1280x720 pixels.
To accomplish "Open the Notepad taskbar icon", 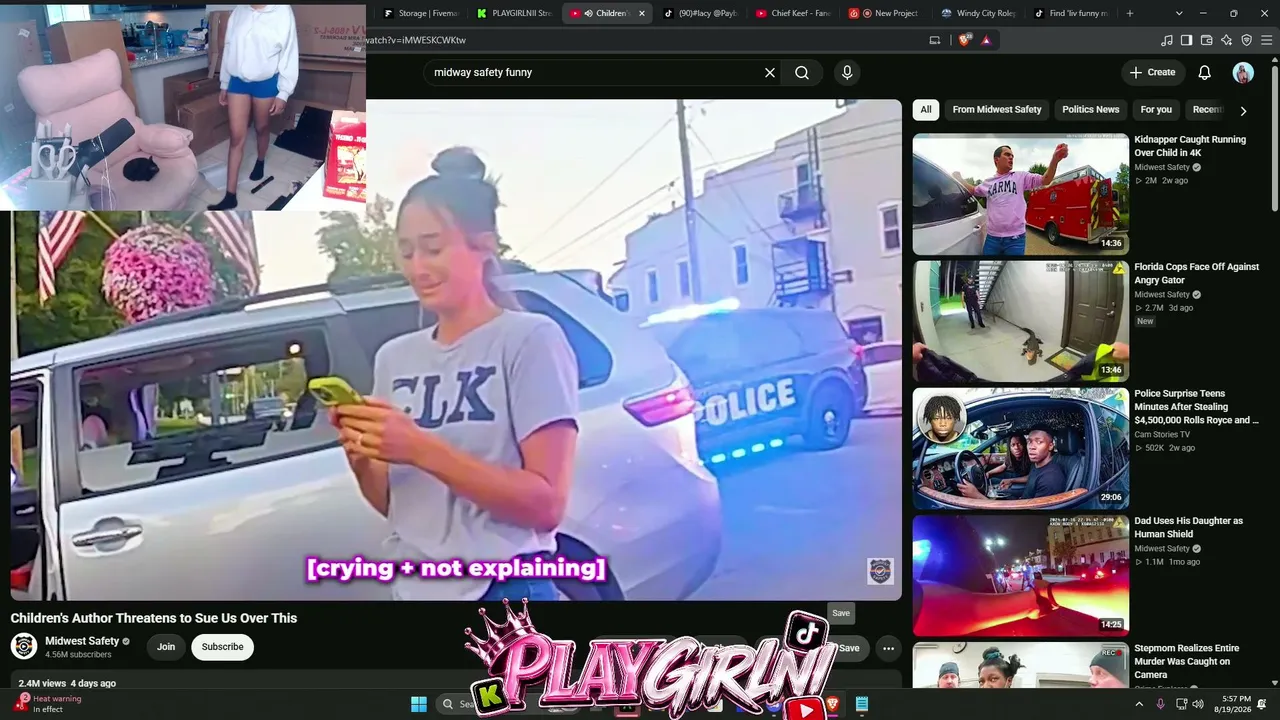I will 861,704.
